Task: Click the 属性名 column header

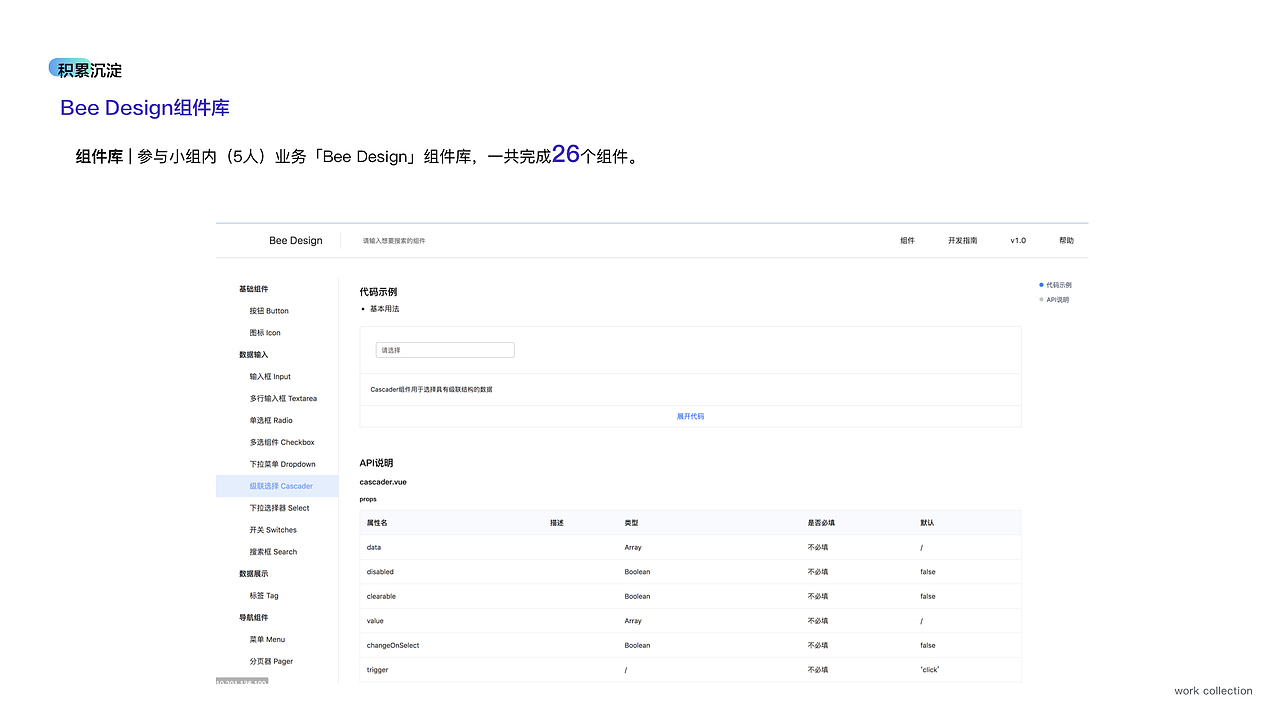Action: (x=377, y=523)
